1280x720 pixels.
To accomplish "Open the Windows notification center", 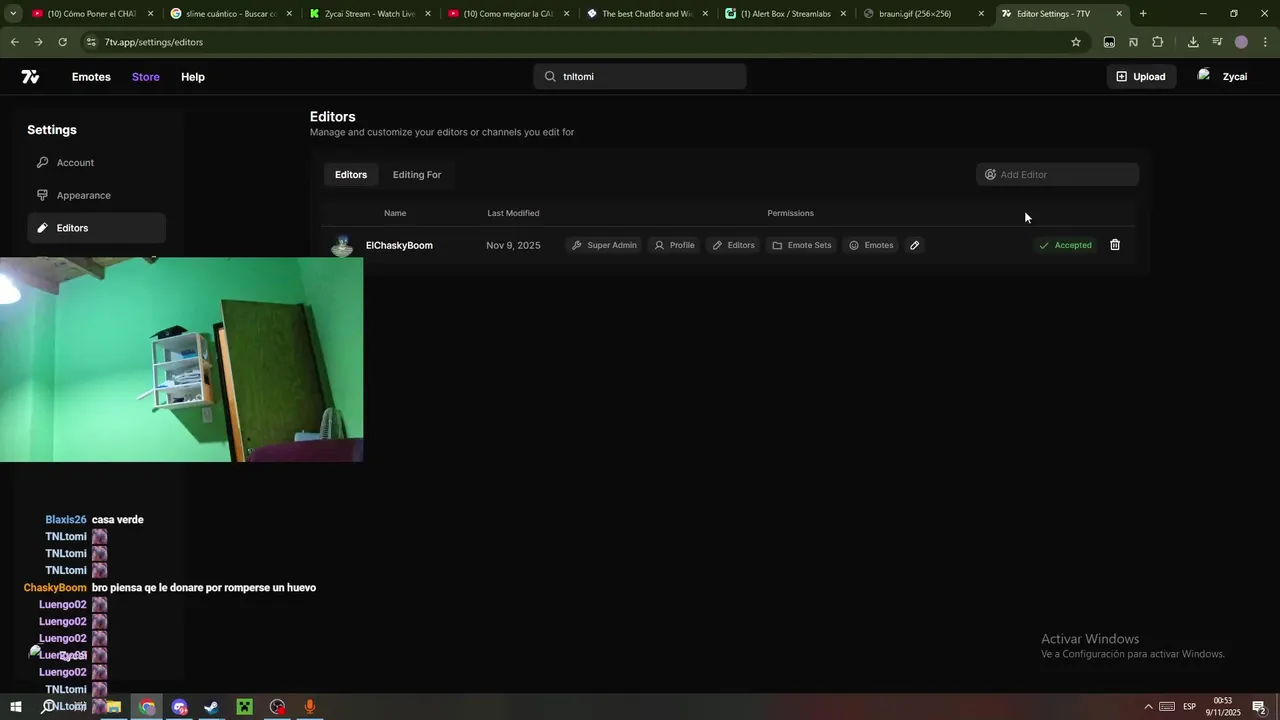I will click(1259, 707).
